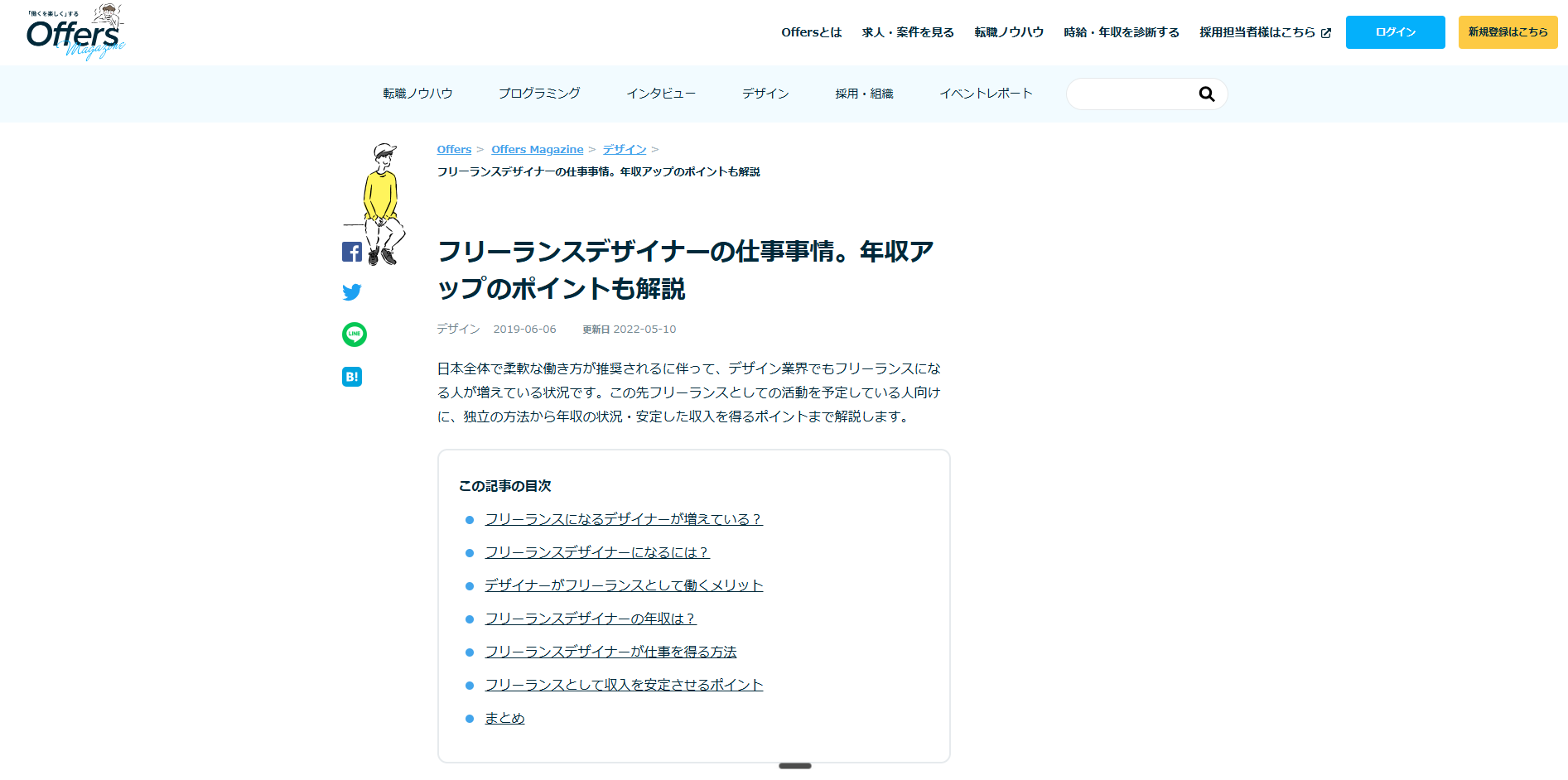Screen dimensions: 1568x780
Task: Jump to フリーランスになるデザイナーが増えている？ section
Action: [624, 519]
